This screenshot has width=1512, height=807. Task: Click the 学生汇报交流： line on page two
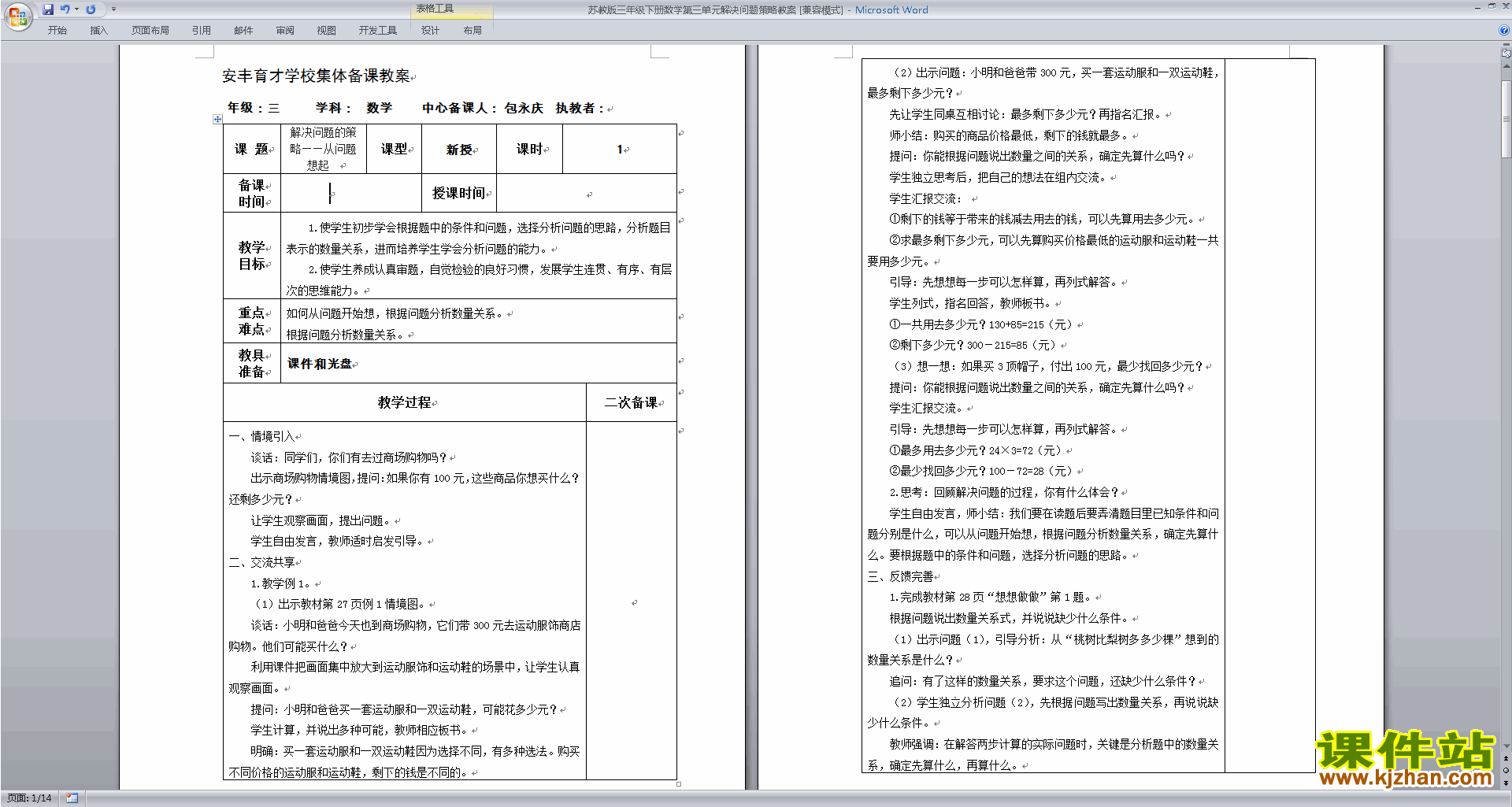point(925,198)
